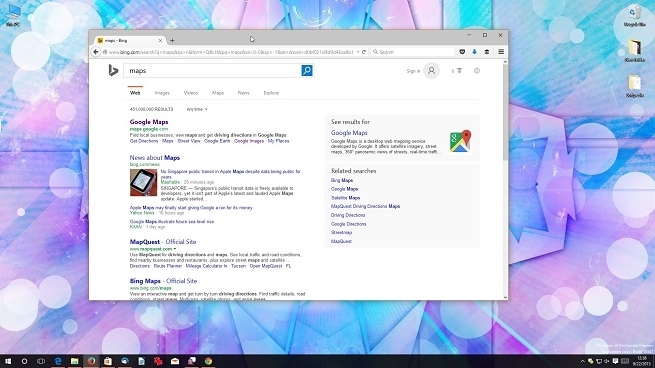Open the Windows Start menu
The height and width of the screenshot is (368, 655).
pyautogui.click(x=8, y=361)
